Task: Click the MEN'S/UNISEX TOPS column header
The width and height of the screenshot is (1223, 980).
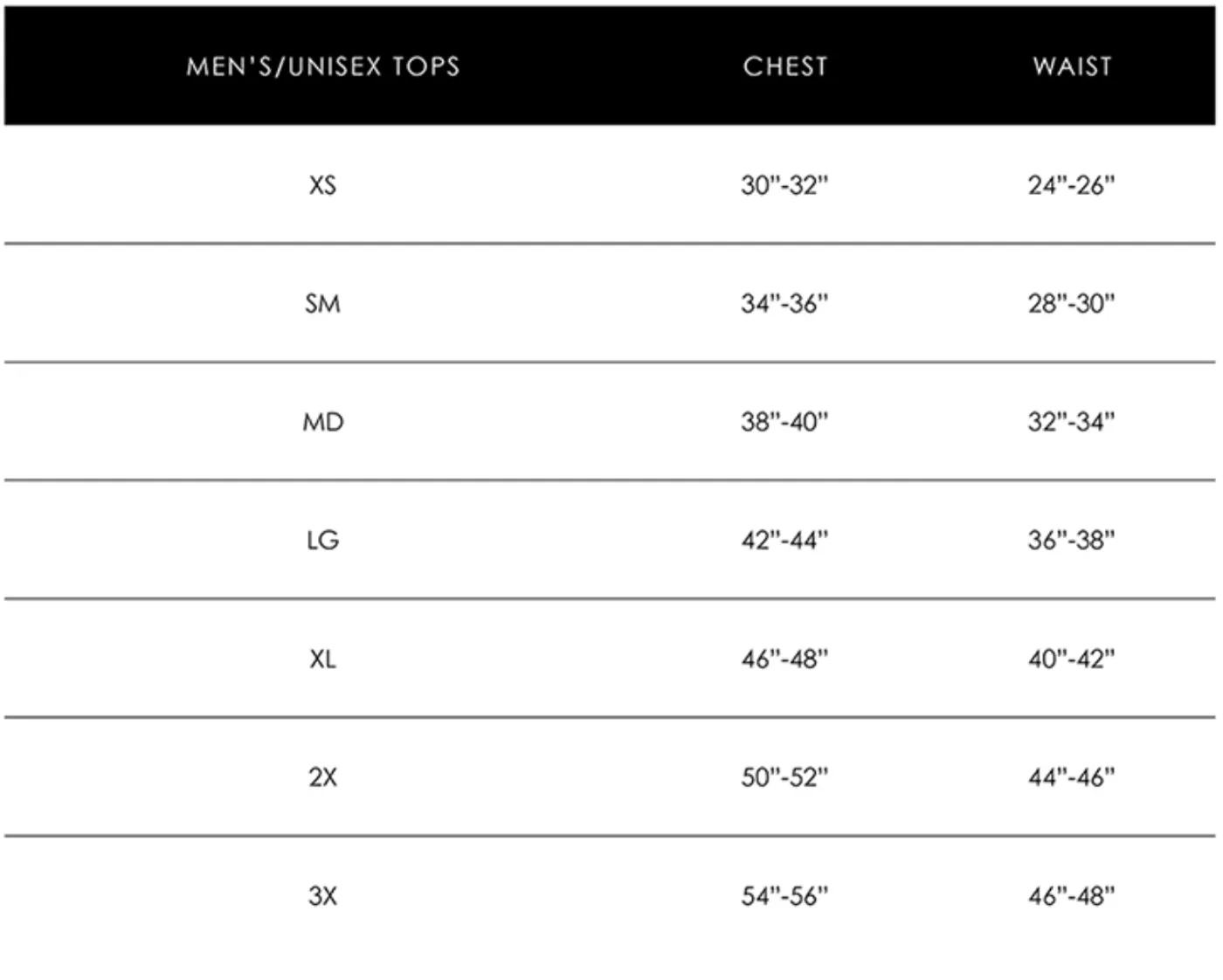Action: (x=323, y=66)
